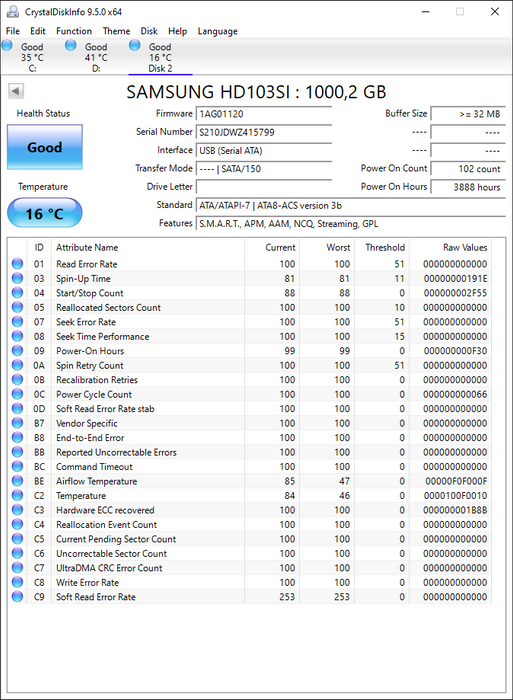513x700 pixels.
Task: Switch to disk D: tab
Action: pos(96,57)
